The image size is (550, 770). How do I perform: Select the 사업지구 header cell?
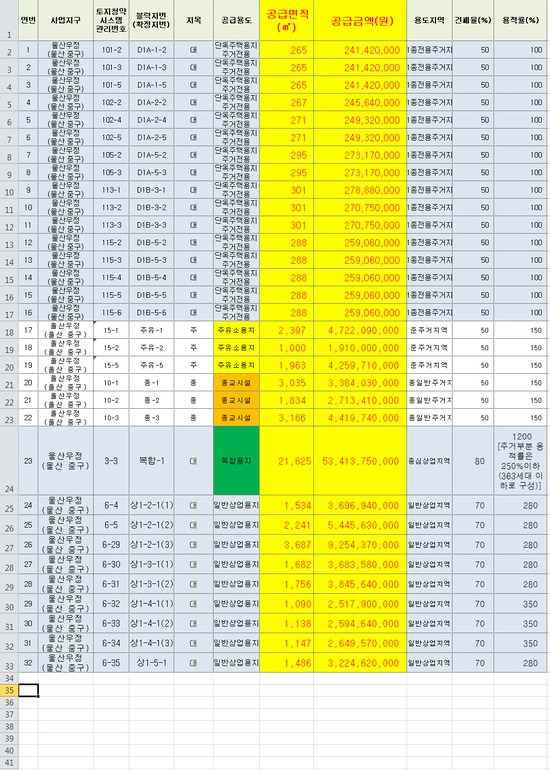(66, 20)
